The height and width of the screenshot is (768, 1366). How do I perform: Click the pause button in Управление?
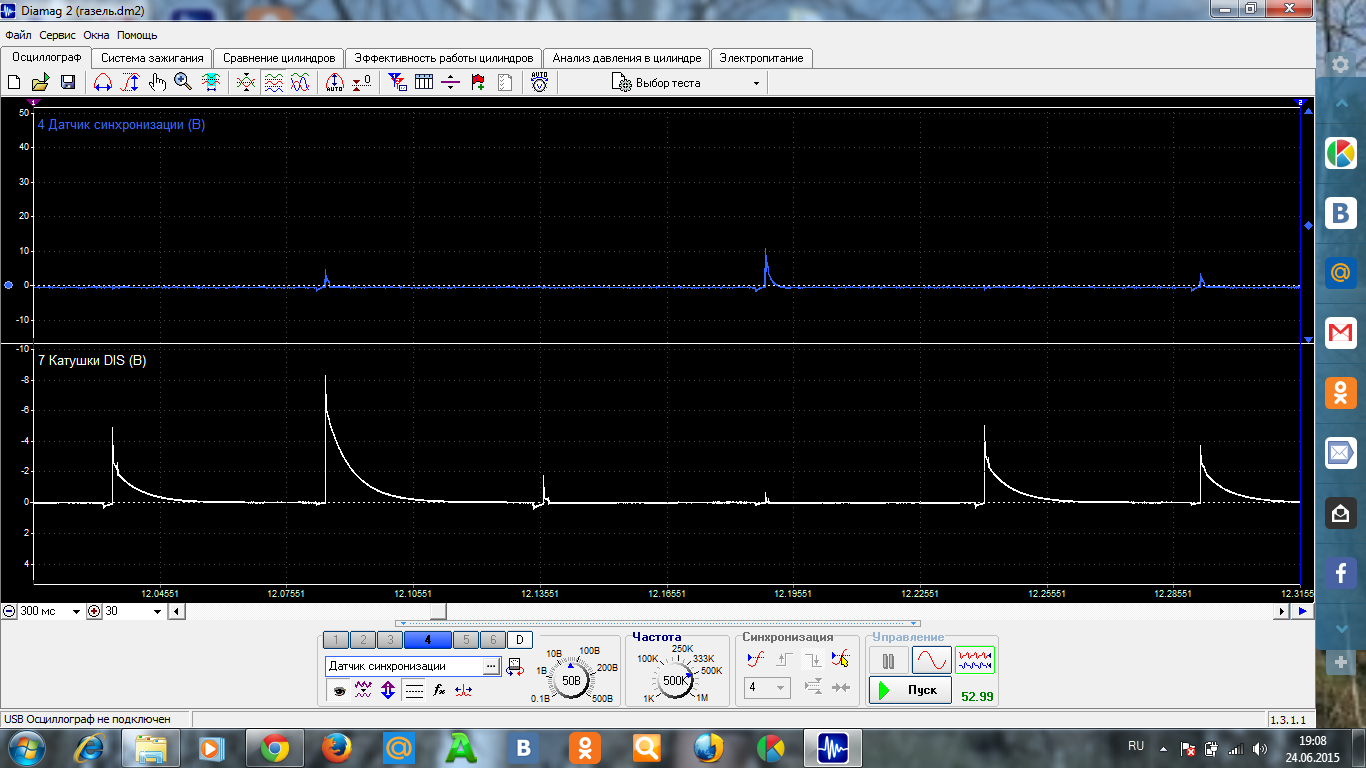point(888,660)
